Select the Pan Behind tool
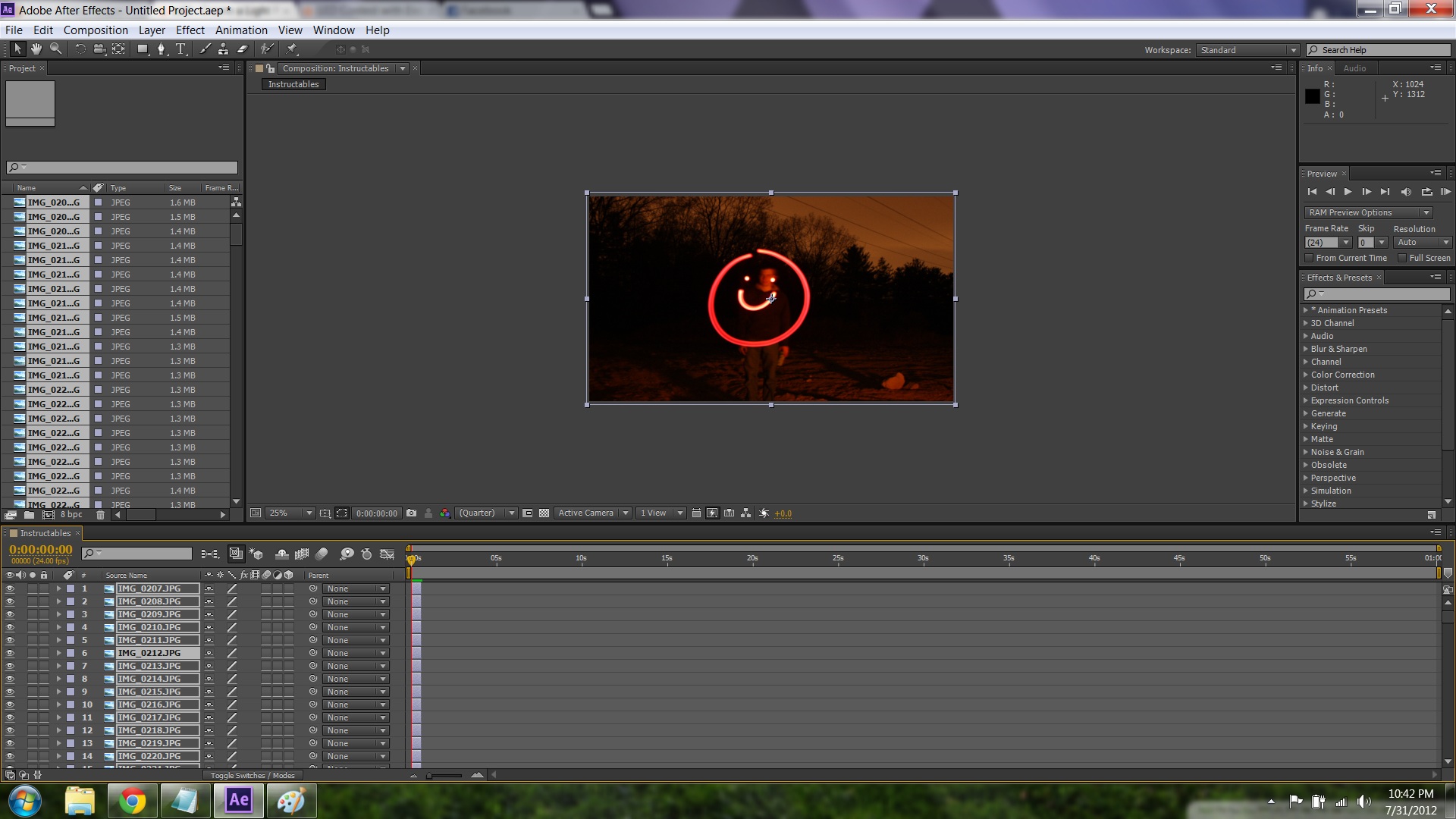1456x819 pixels. (x=119, y=49)
